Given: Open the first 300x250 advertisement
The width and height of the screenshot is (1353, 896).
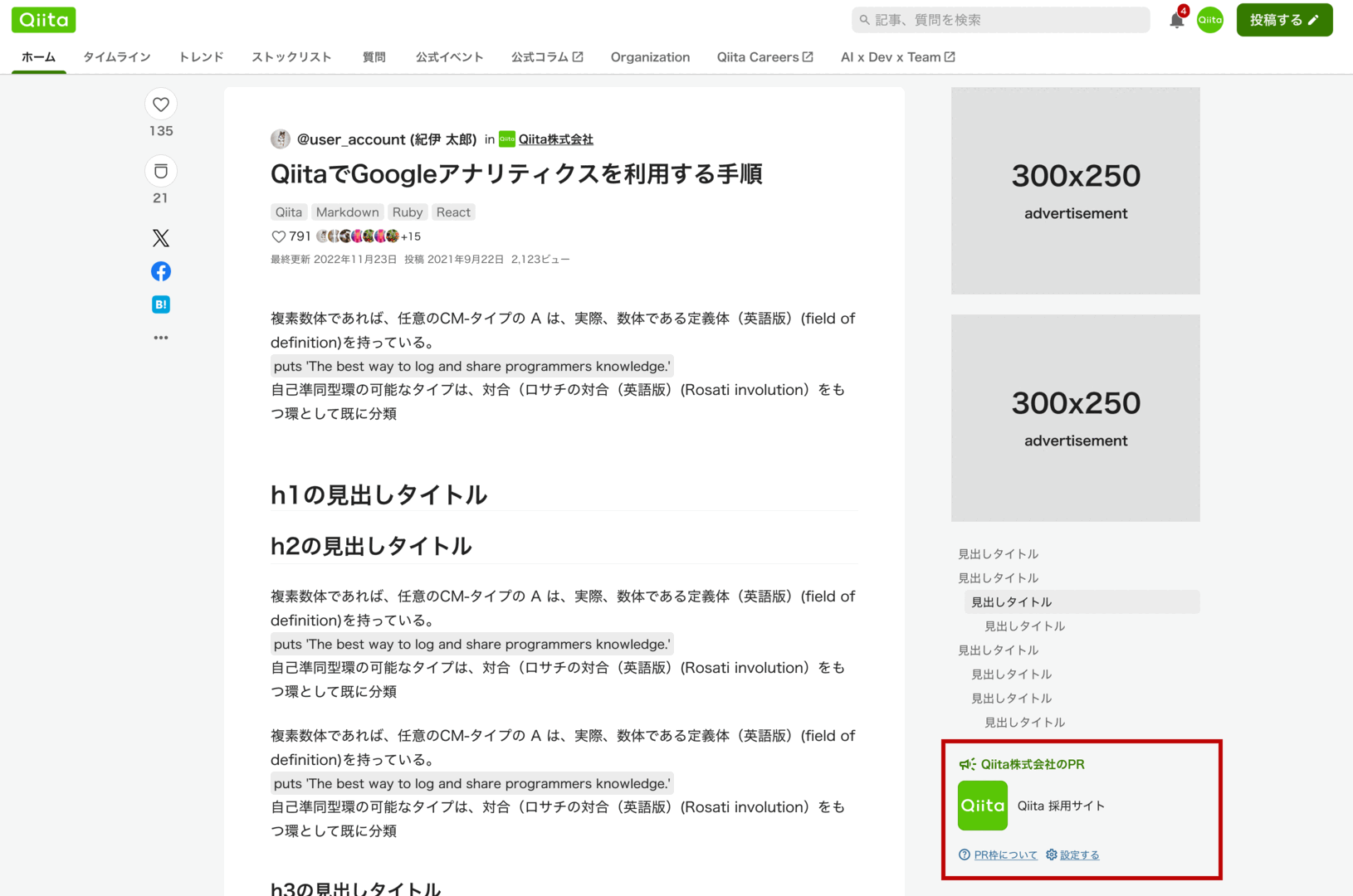Looking at the screenshot, I should click(x=1076, y=191).
